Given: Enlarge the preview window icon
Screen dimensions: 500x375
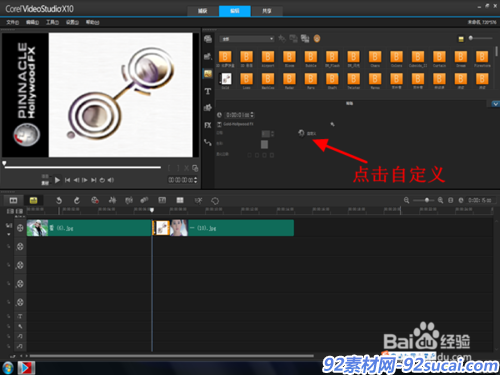Looking at the screenshot, I should (195, 168).
